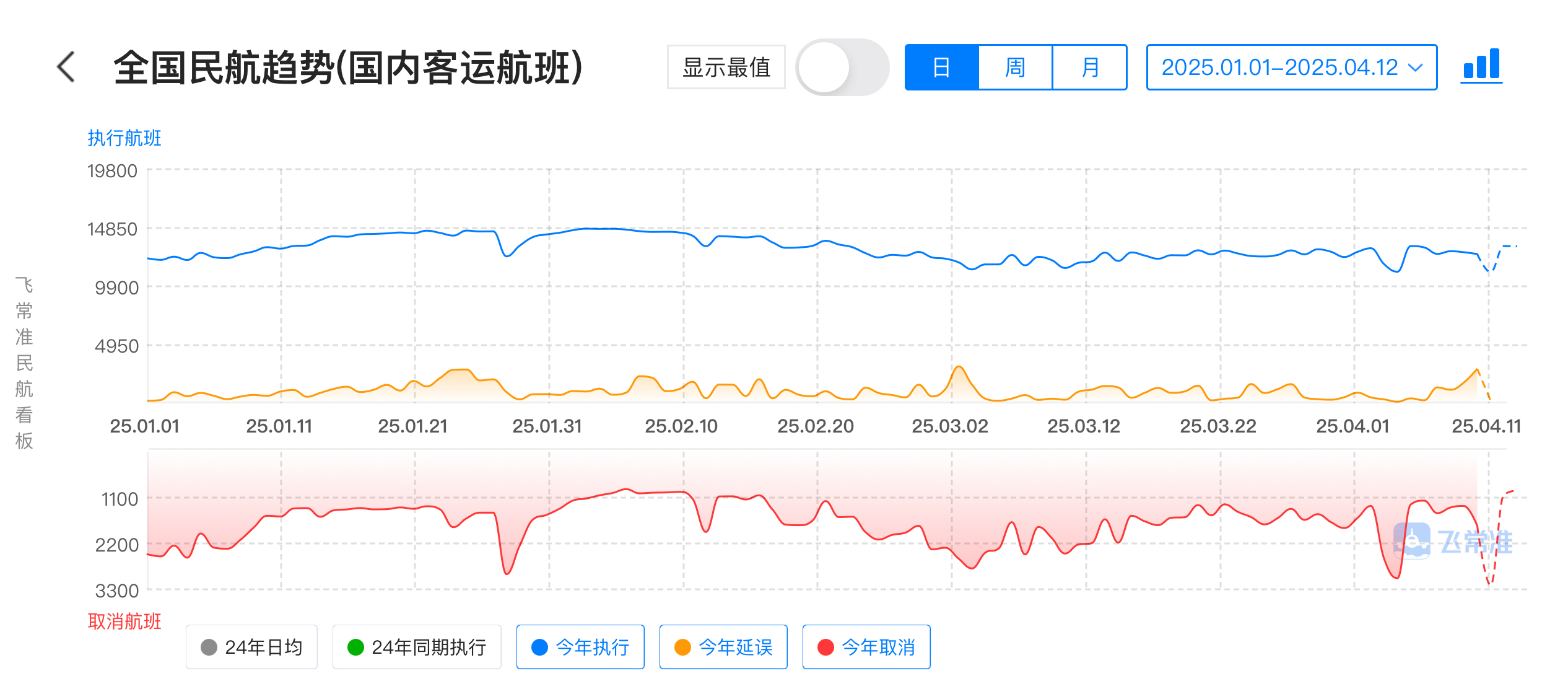The width and height of the screenshot is (1568, 686).
Task: Click the red dot for 今年取消
Action: [x=825, y=647]
